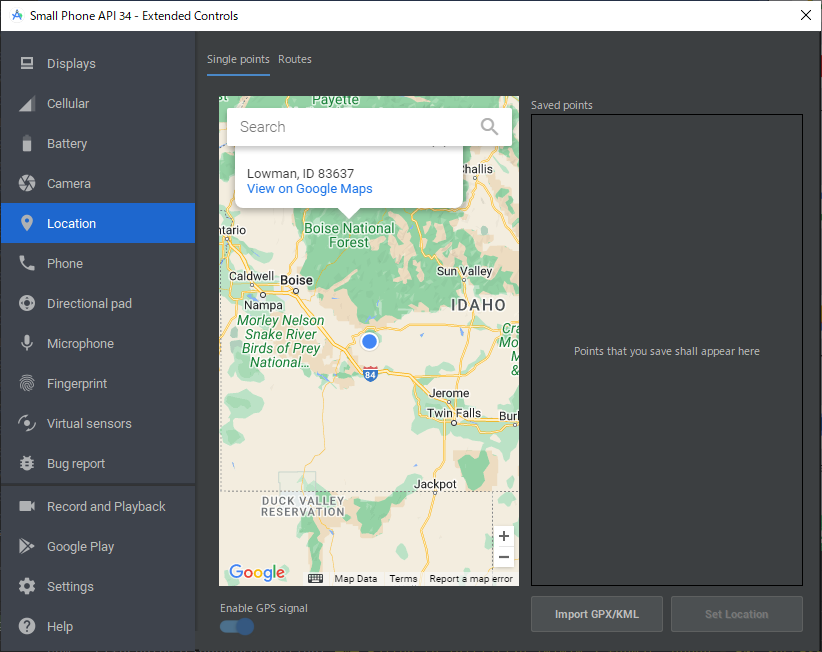Screen dimensions: 822x652
Task: Click the Settings gear icon
Action: (27, 587)
